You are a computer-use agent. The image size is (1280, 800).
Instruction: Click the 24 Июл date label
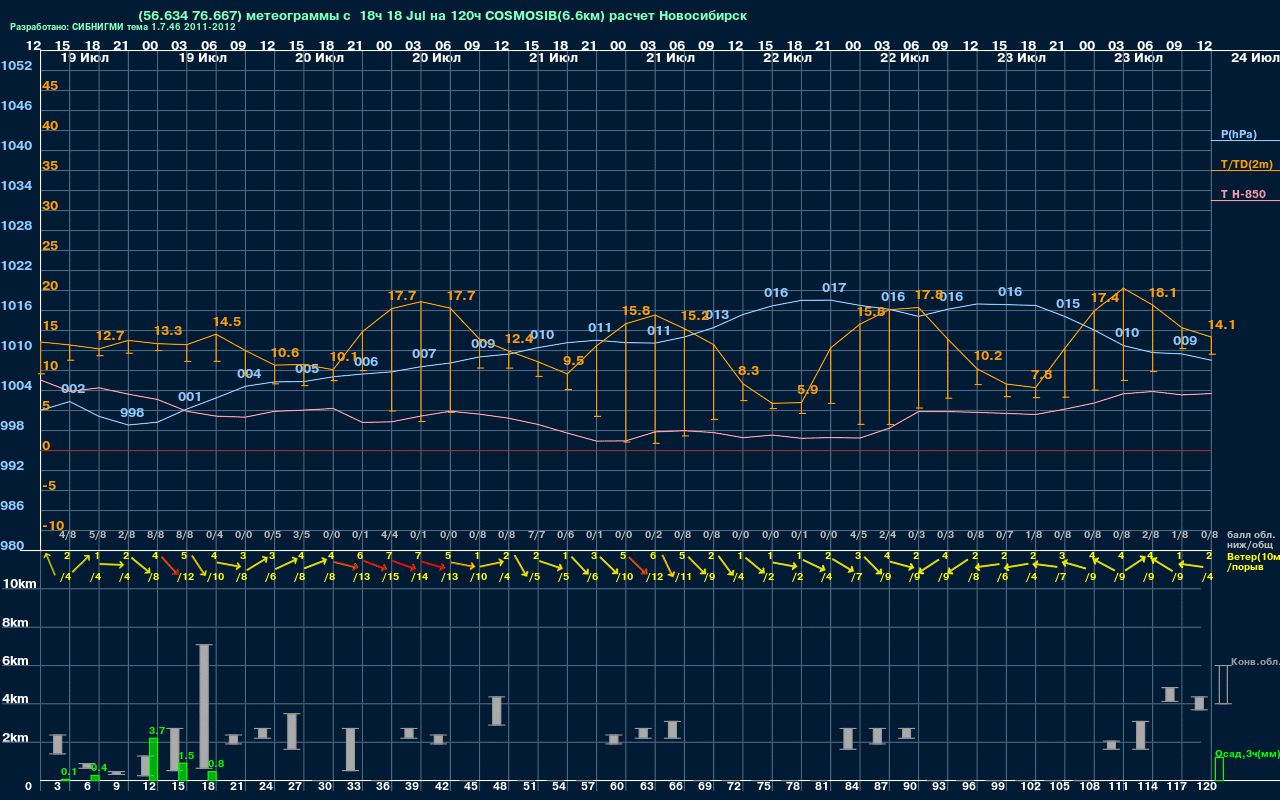(x=1254, y=58)
